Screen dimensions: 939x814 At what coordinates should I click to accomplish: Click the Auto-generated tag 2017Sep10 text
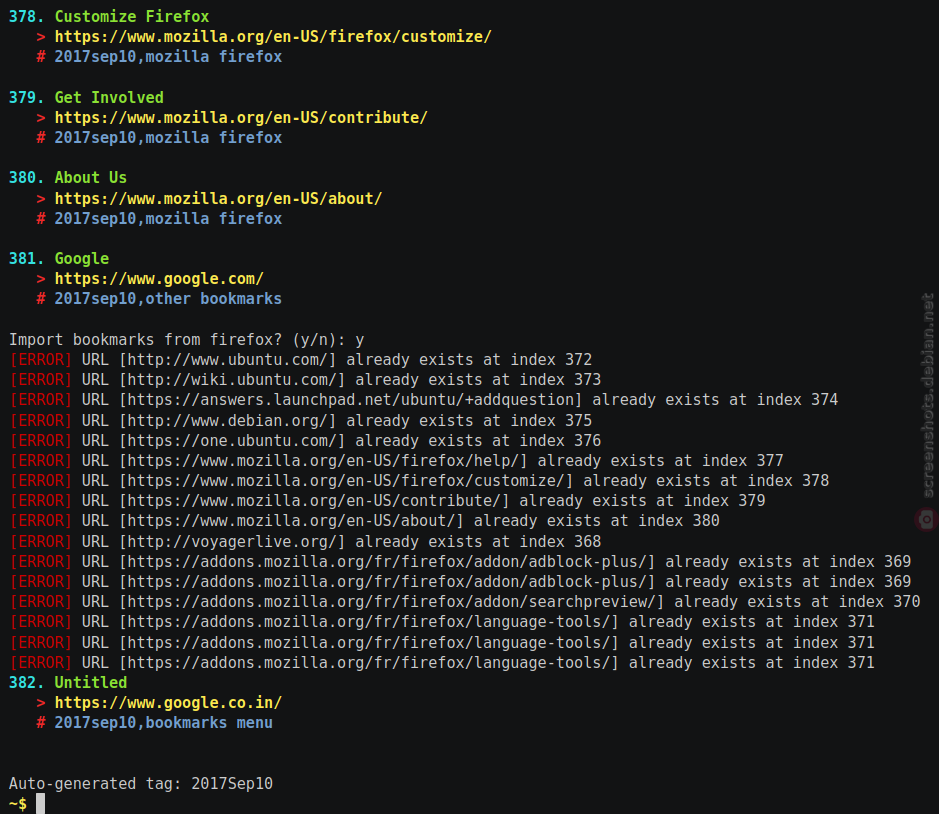[x=141, y=783]
